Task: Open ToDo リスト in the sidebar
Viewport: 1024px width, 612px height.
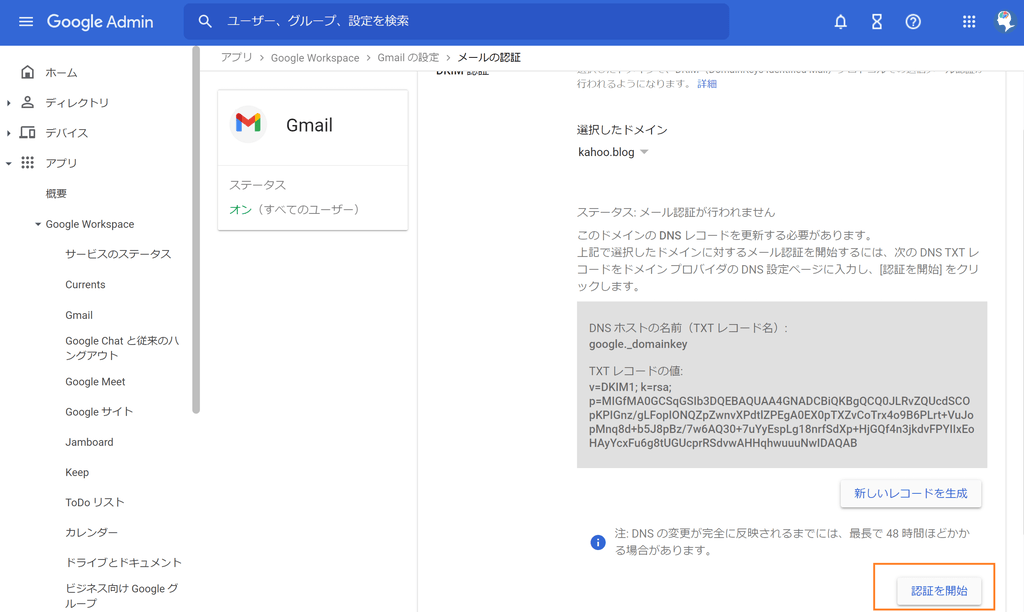Action: 95,502
